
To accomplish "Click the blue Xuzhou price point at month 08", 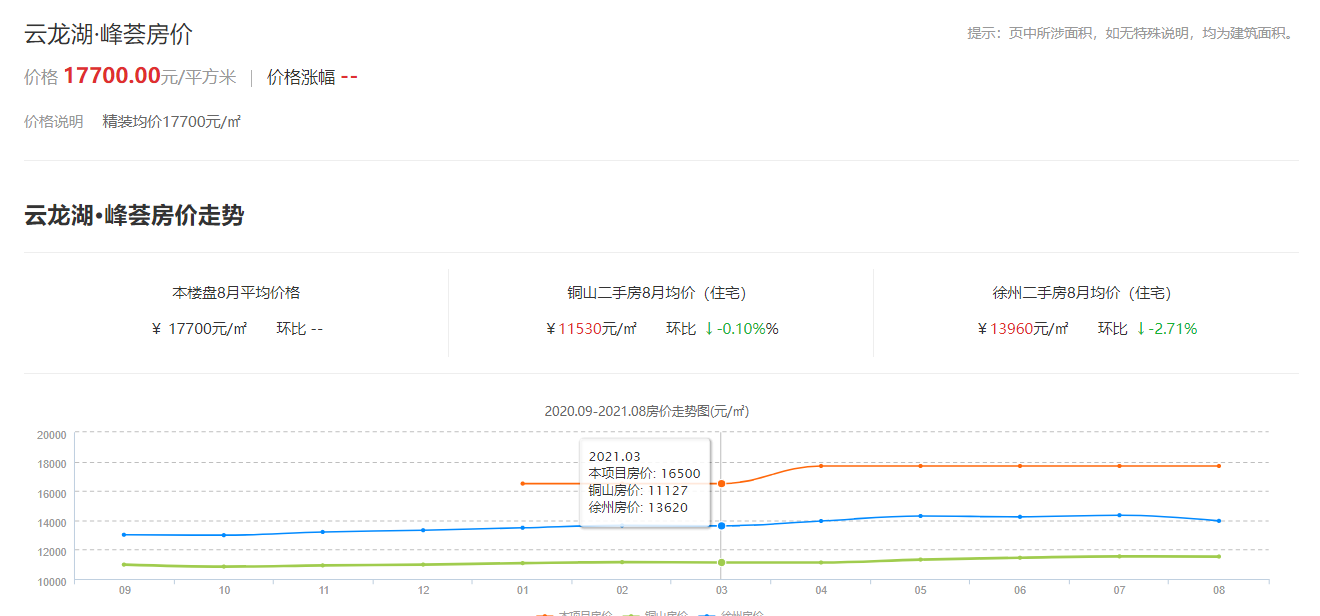I will coord(1219,521).
